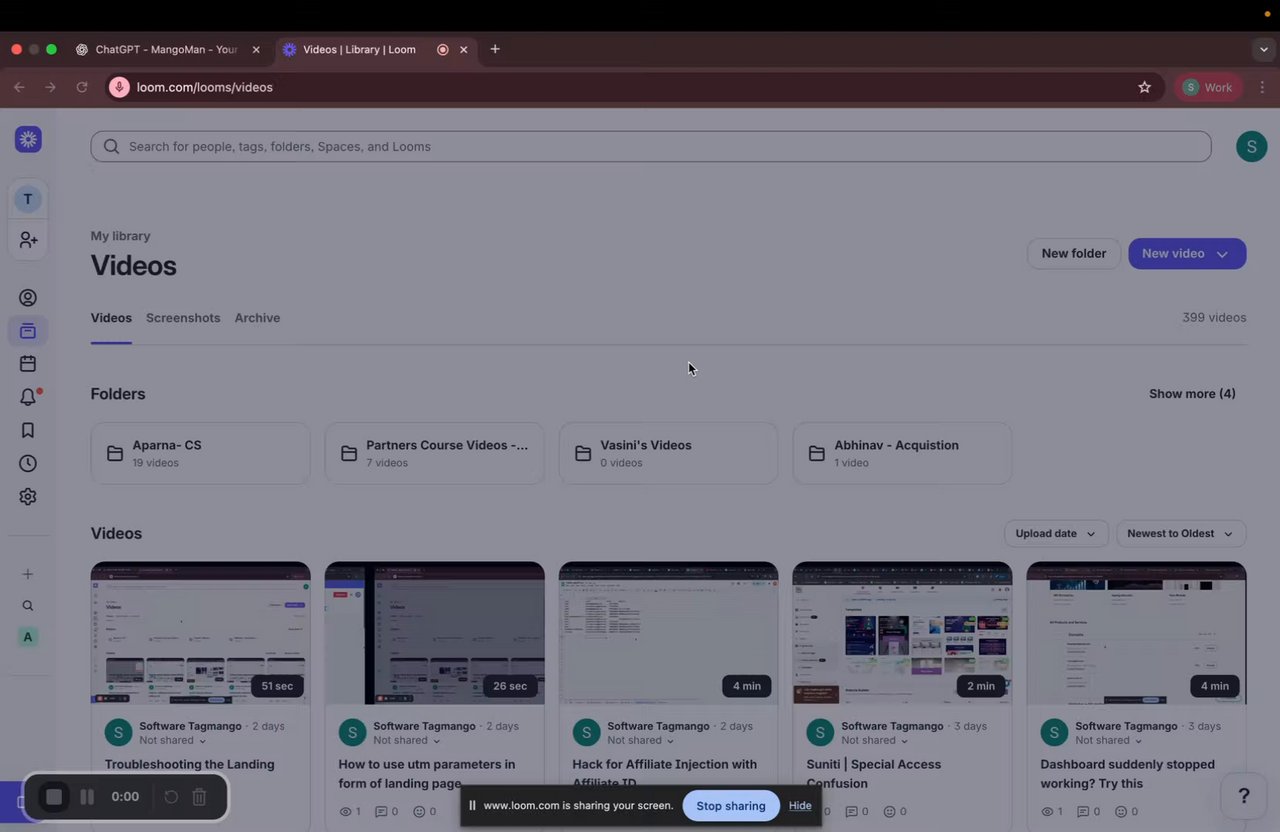Open a new browser tab
1280x832 pixels.
tap(495, 49)
